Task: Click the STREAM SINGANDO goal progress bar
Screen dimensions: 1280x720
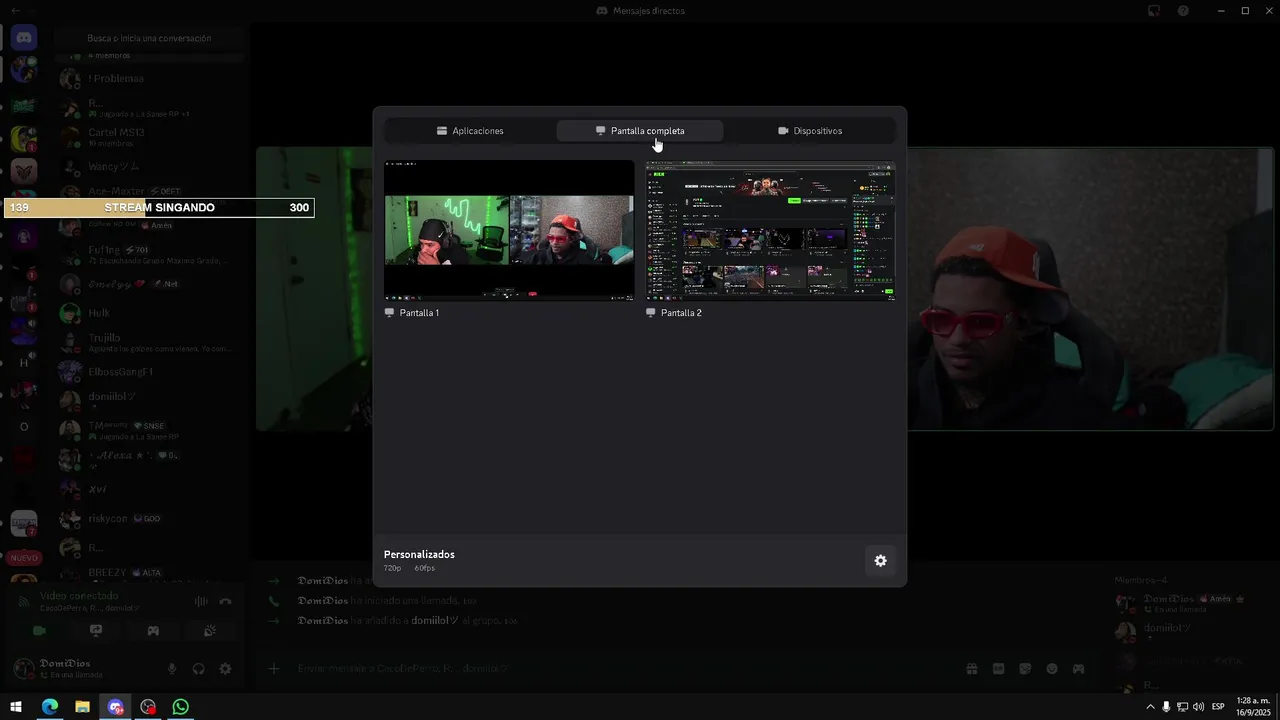Action: pos(159,208)
